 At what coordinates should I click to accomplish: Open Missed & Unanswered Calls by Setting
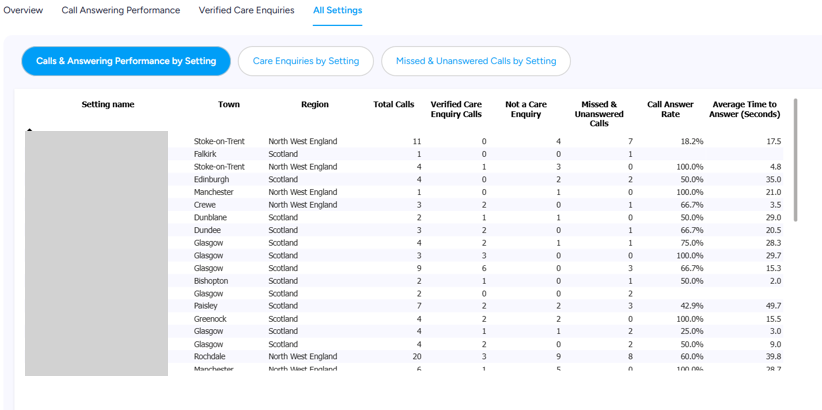point(476,61)
